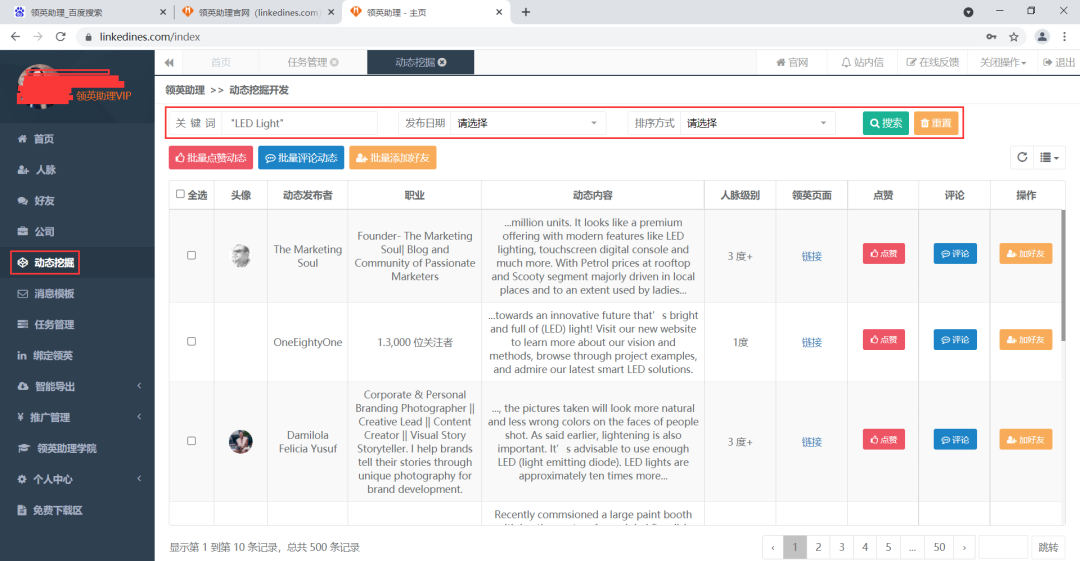Click 点赞 for The Marketing Soul row

pos(884,254)
